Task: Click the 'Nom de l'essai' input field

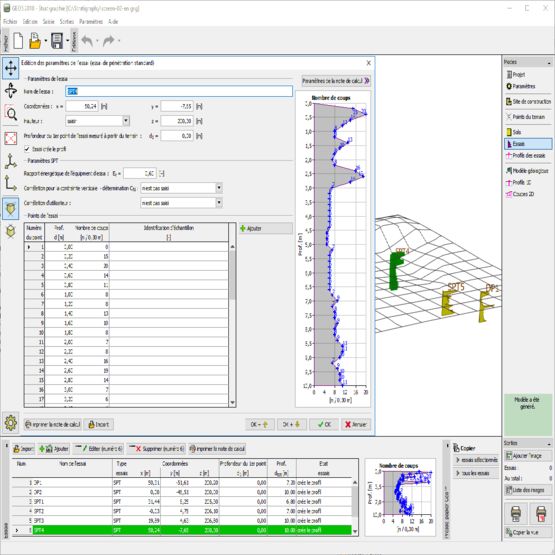Action: point(179,91)
